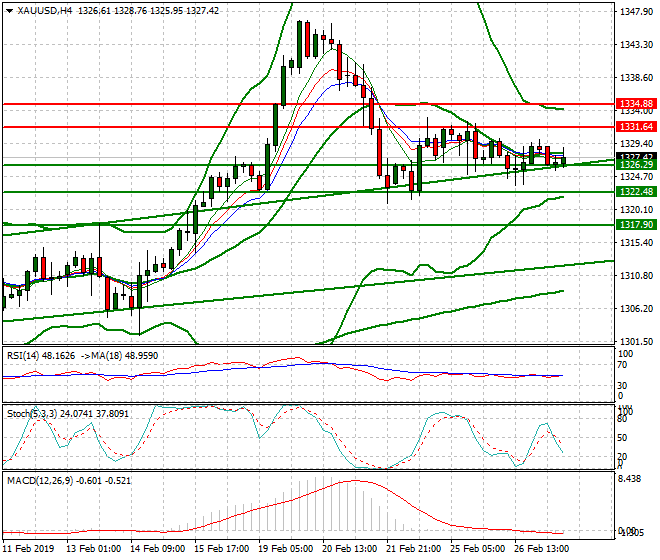
Task: Select the 1347.90 price scale value
Action: pyautogui.click(x=636, y=12)
